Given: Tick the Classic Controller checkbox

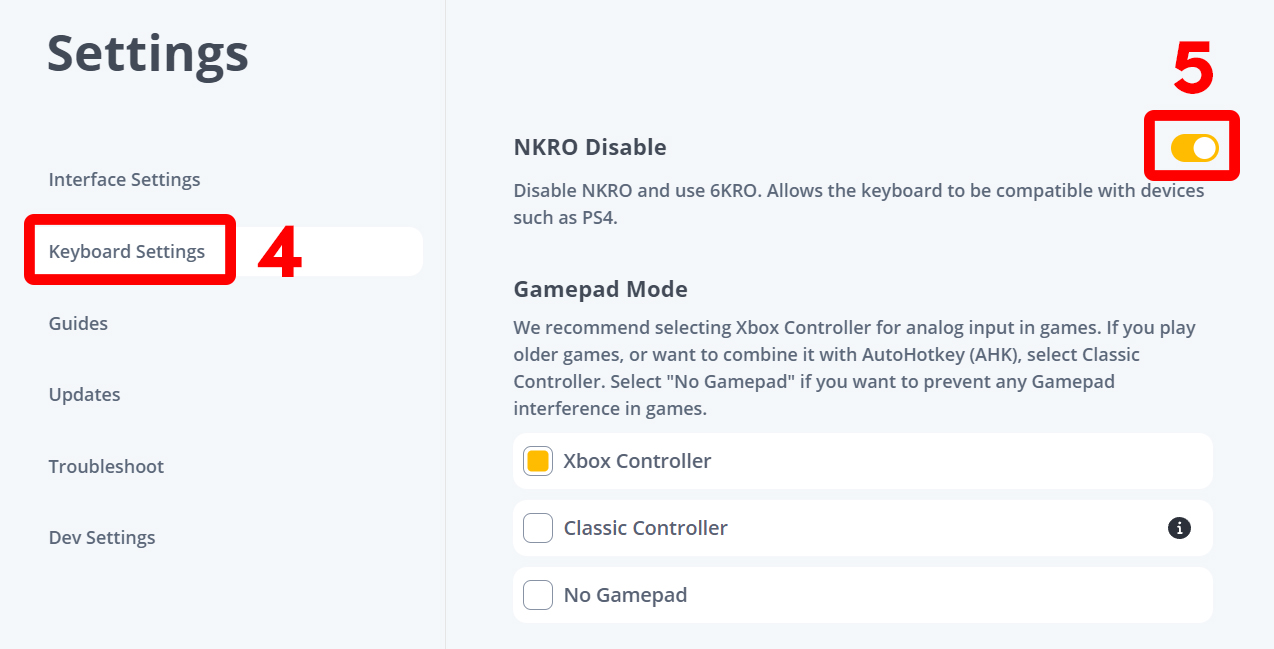Looking at the screenshot, I should point(538,528).
